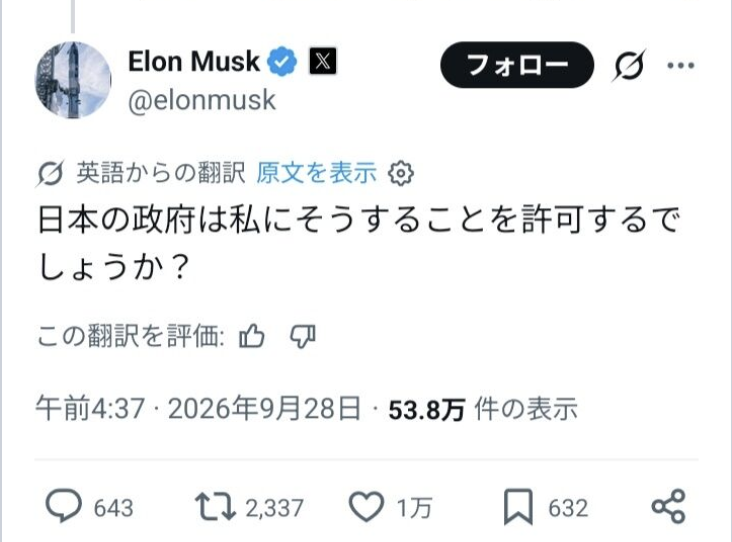732x542 pixels.
Task: Follow the account with フォロー button
Action: point(517,64)
